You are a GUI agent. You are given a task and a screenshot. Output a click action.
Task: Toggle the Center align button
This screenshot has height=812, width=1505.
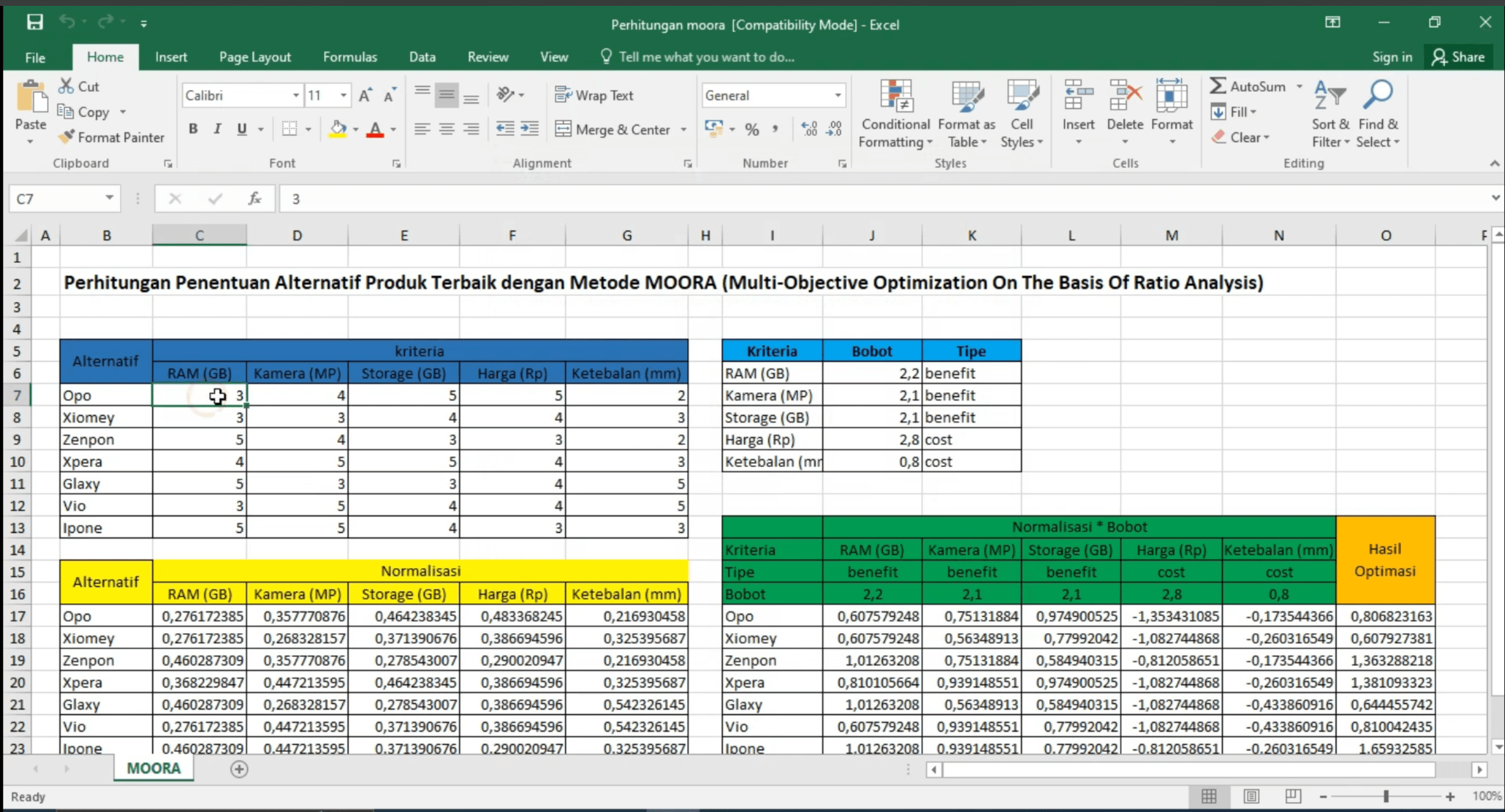point(446,129)
